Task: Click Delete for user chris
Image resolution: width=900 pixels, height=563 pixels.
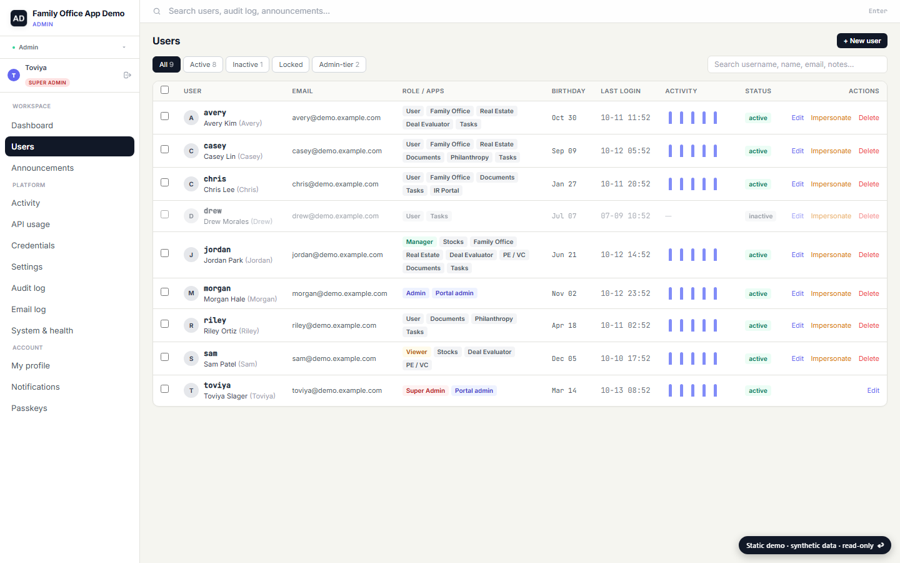Action: pyautogui.click(x=868, y=184)
